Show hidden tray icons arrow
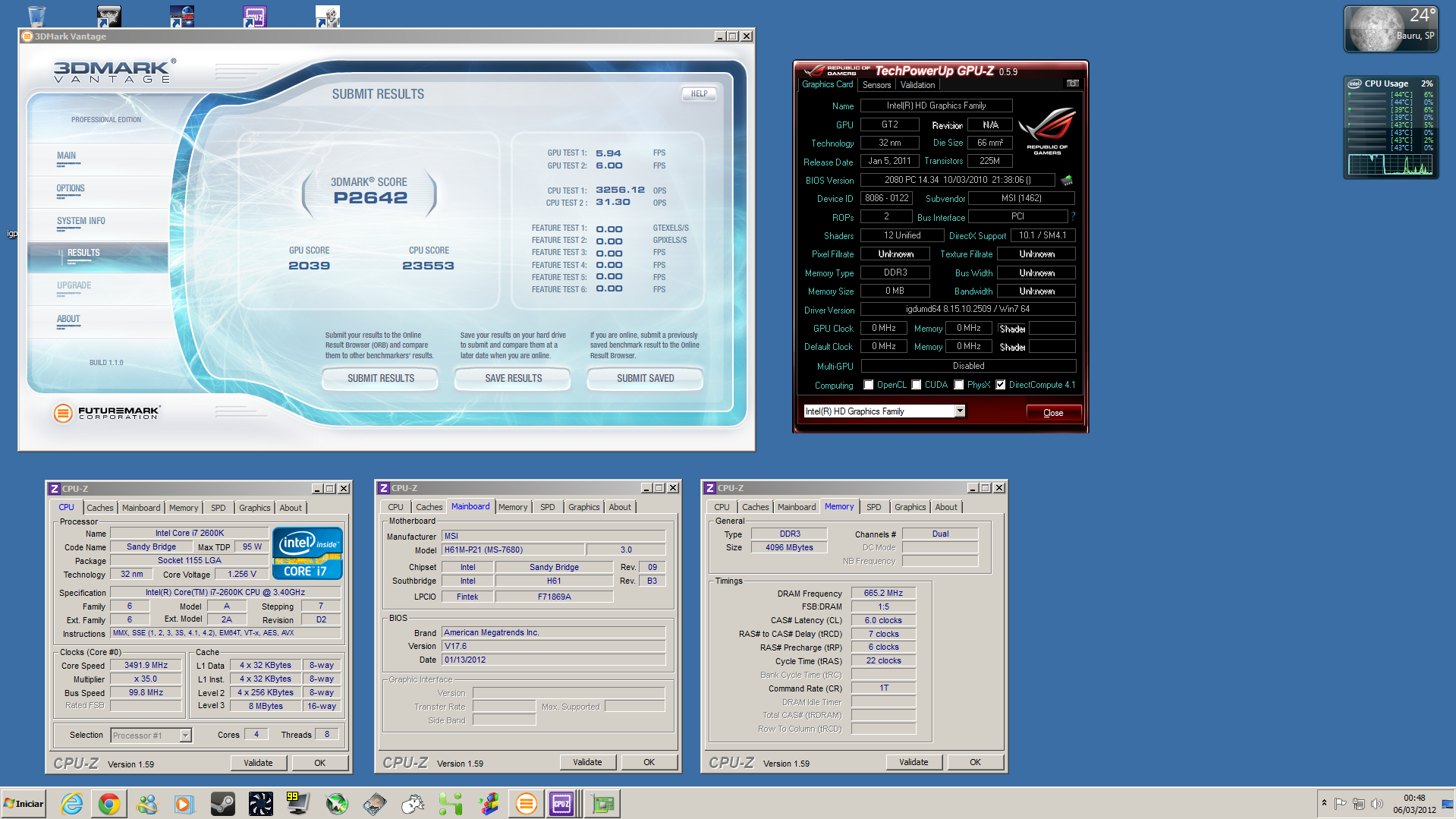 (1324, 803)
